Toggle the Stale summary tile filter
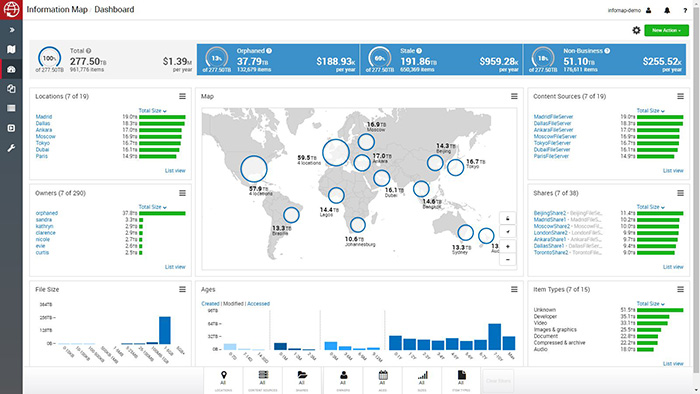Screen dimensions: 700x394 [441, 59]
